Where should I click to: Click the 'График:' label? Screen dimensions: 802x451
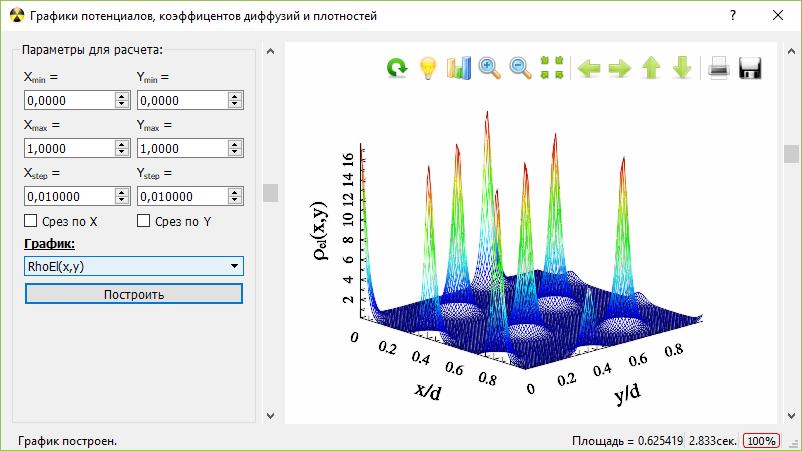(49, 244)
